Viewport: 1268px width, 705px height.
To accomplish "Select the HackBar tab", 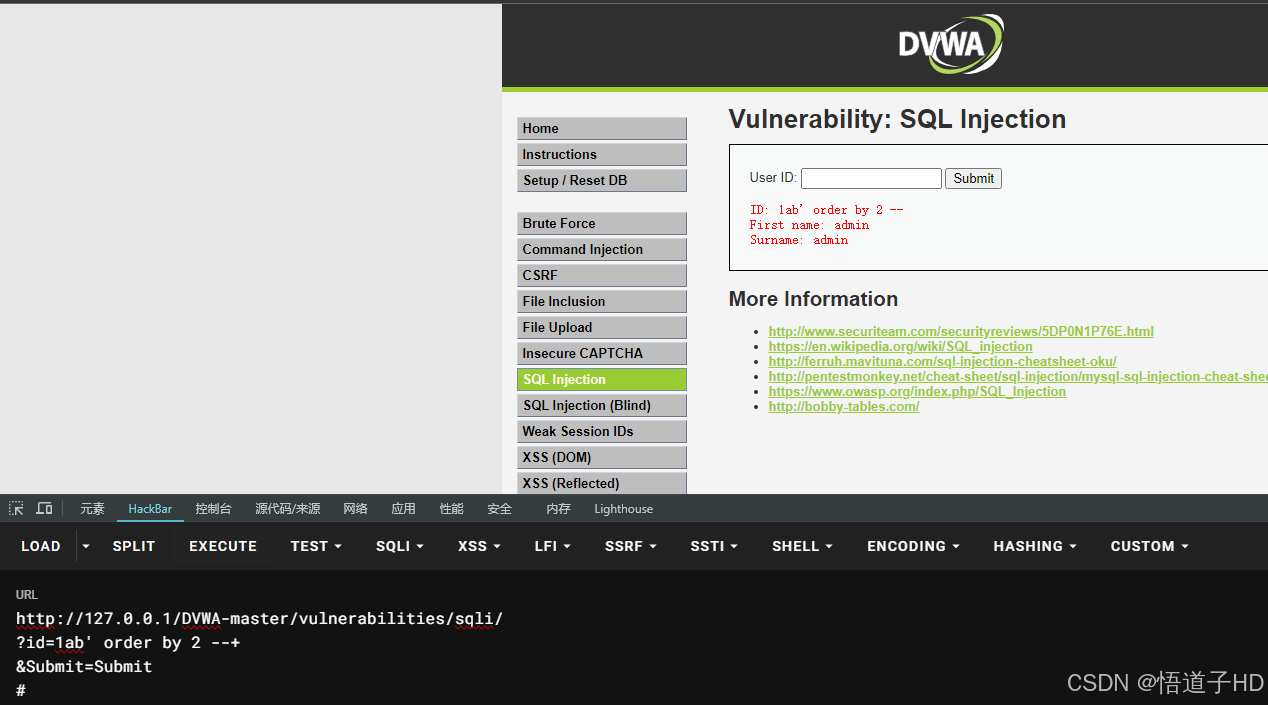I will pos(150,509).
